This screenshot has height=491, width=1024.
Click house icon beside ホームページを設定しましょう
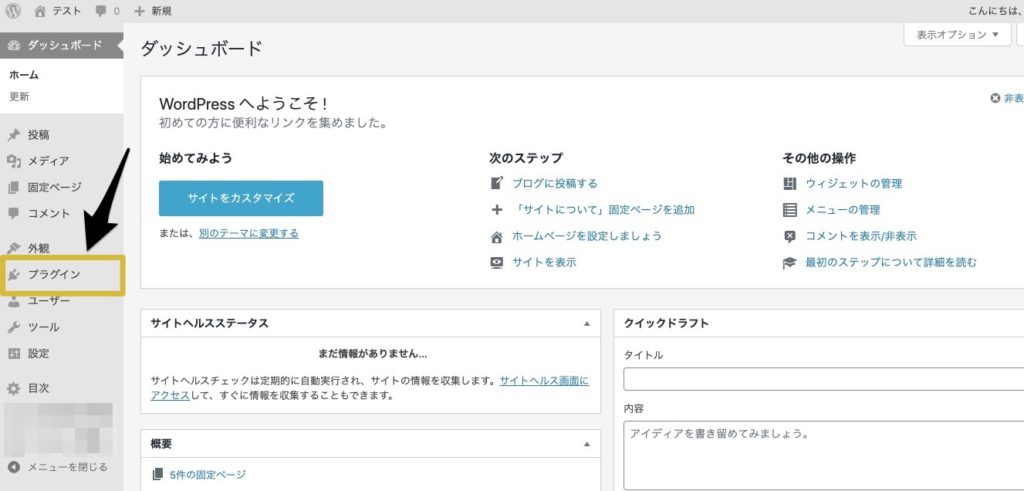point(497,236)
